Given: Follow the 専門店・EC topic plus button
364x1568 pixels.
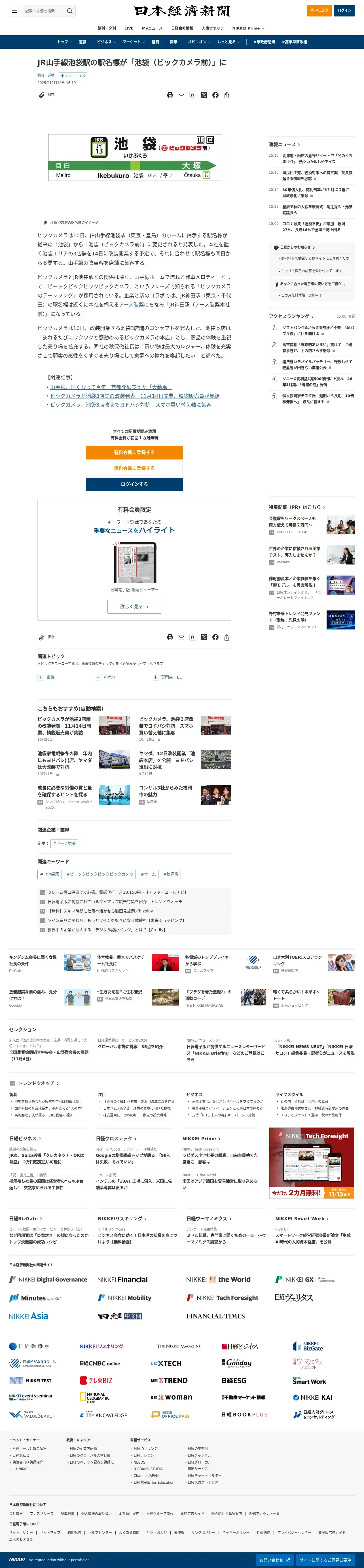Looking at the screenshot, I should click(x=155, y=677).
